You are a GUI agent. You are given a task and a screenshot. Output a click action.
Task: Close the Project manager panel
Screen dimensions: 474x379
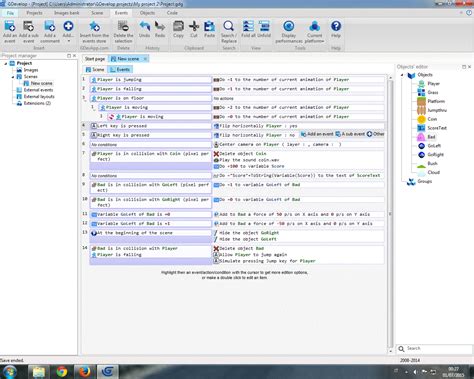tap(74, 56)
